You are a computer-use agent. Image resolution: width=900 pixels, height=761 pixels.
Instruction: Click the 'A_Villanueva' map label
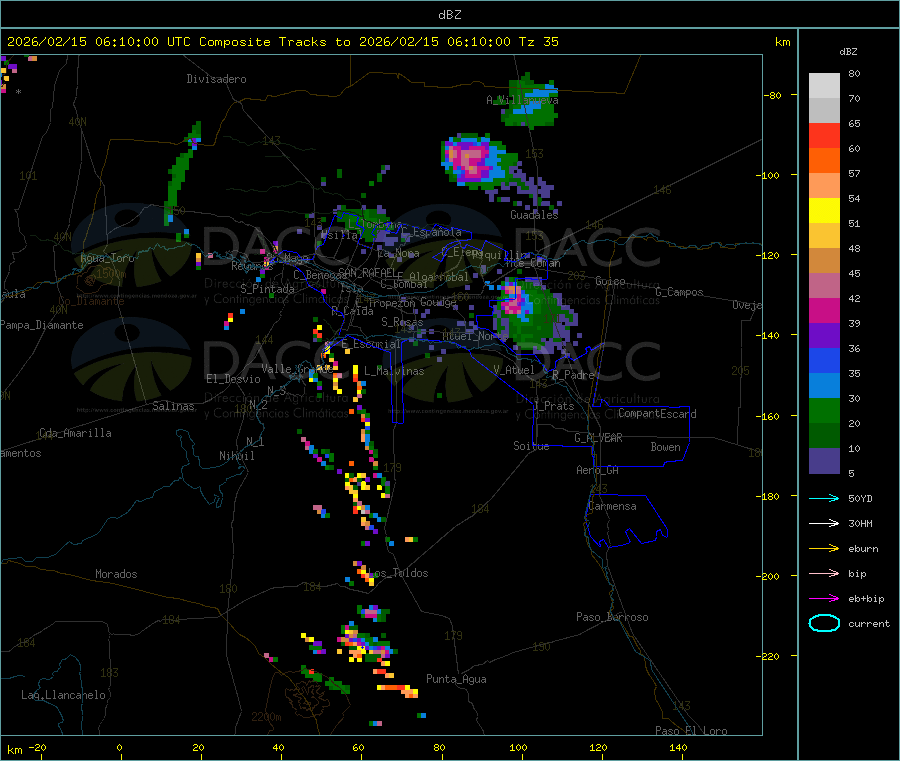[522, 100]
